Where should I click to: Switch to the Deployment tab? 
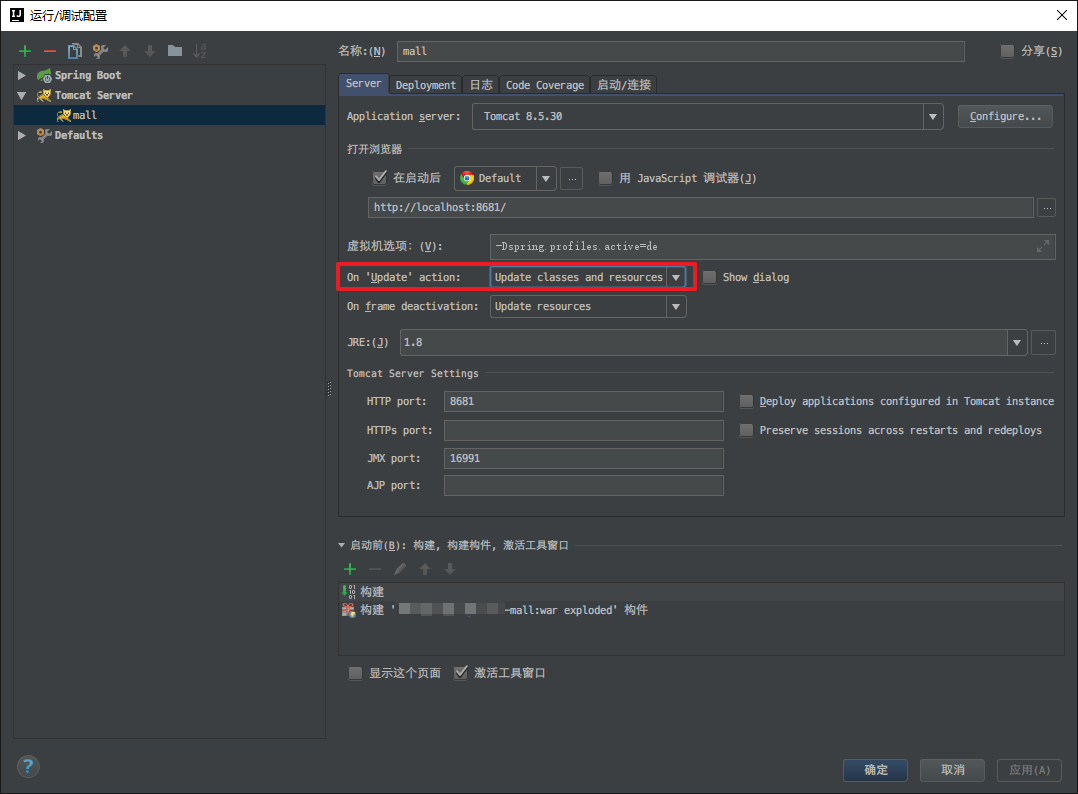(x=425, y=85)
